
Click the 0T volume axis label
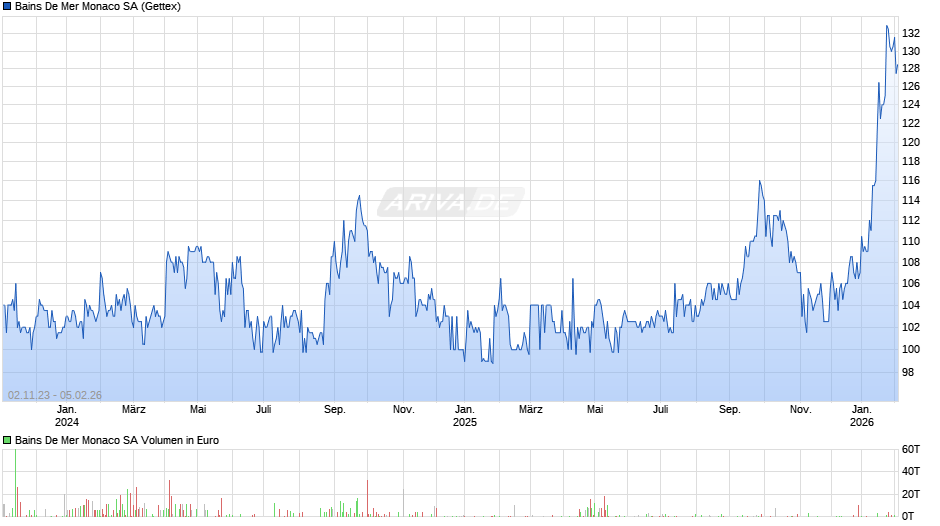tap(908, 516)
